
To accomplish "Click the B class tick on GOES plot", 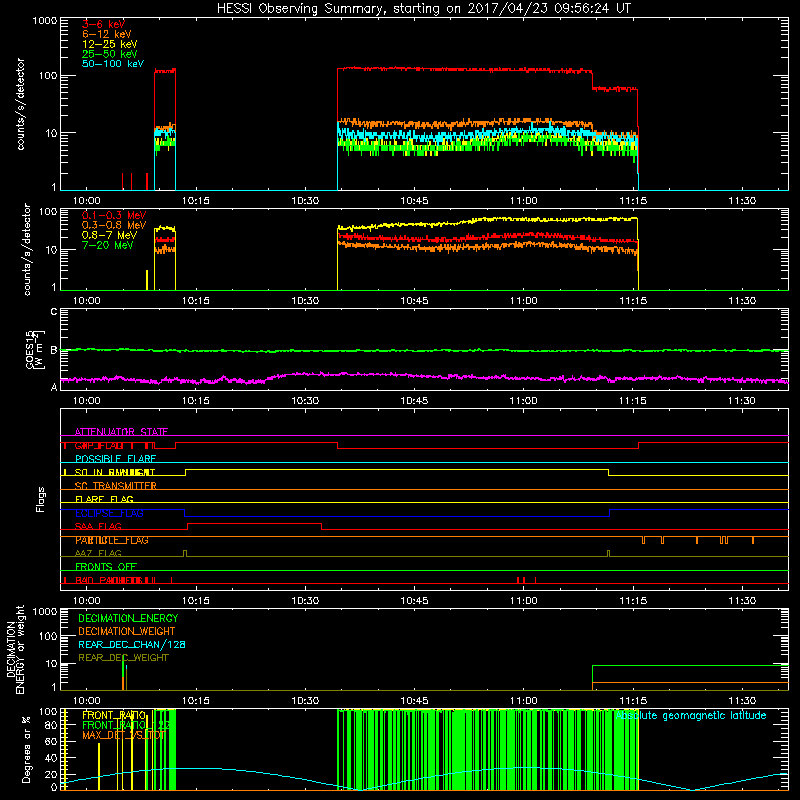I will pos(54,350).
